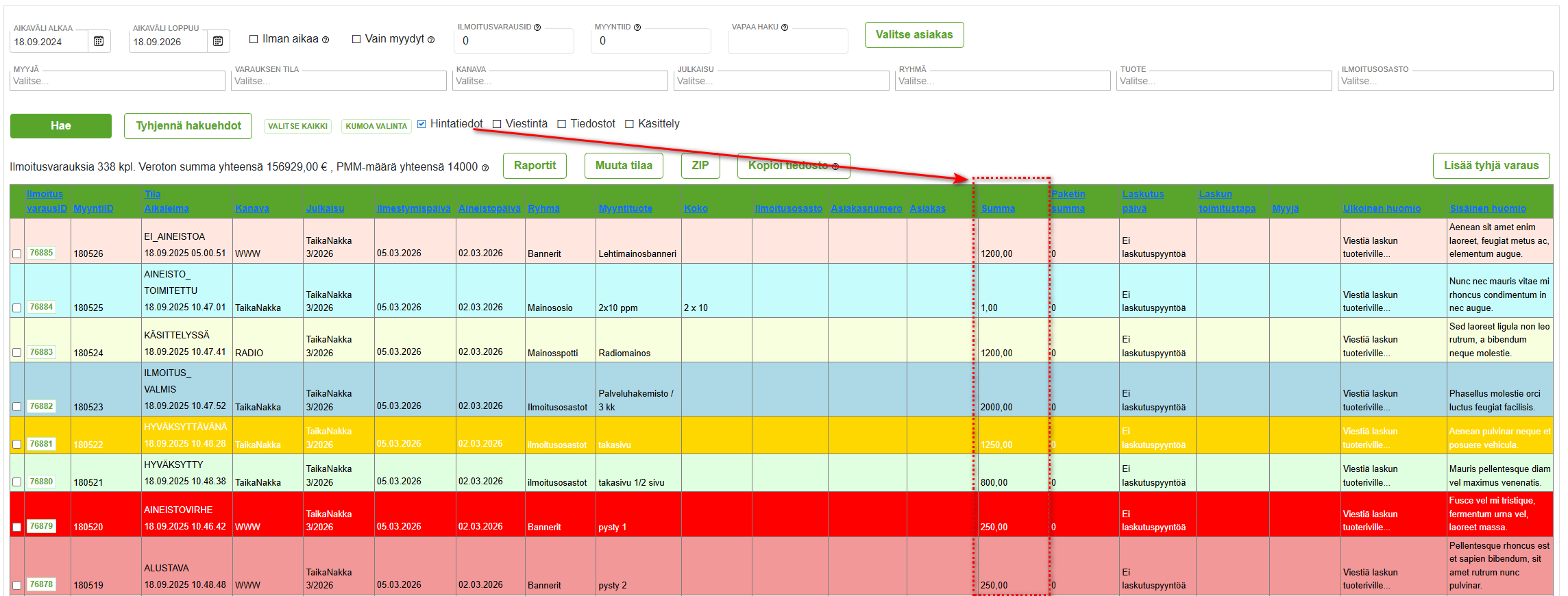
Task: Click help icon beside Myyntiid label
Action: pos(637,27)
